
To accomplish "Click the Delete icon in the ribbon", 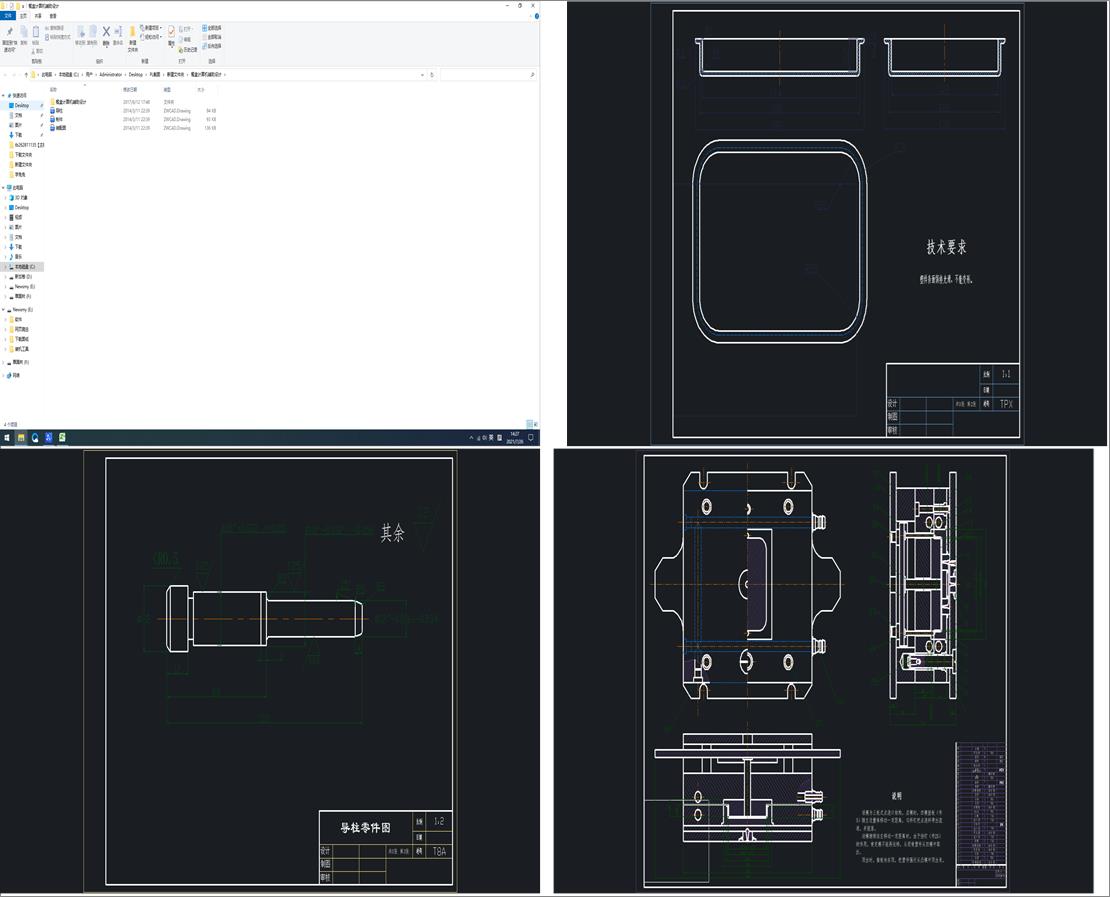I will pyautogui.click(x=106, y=32).
